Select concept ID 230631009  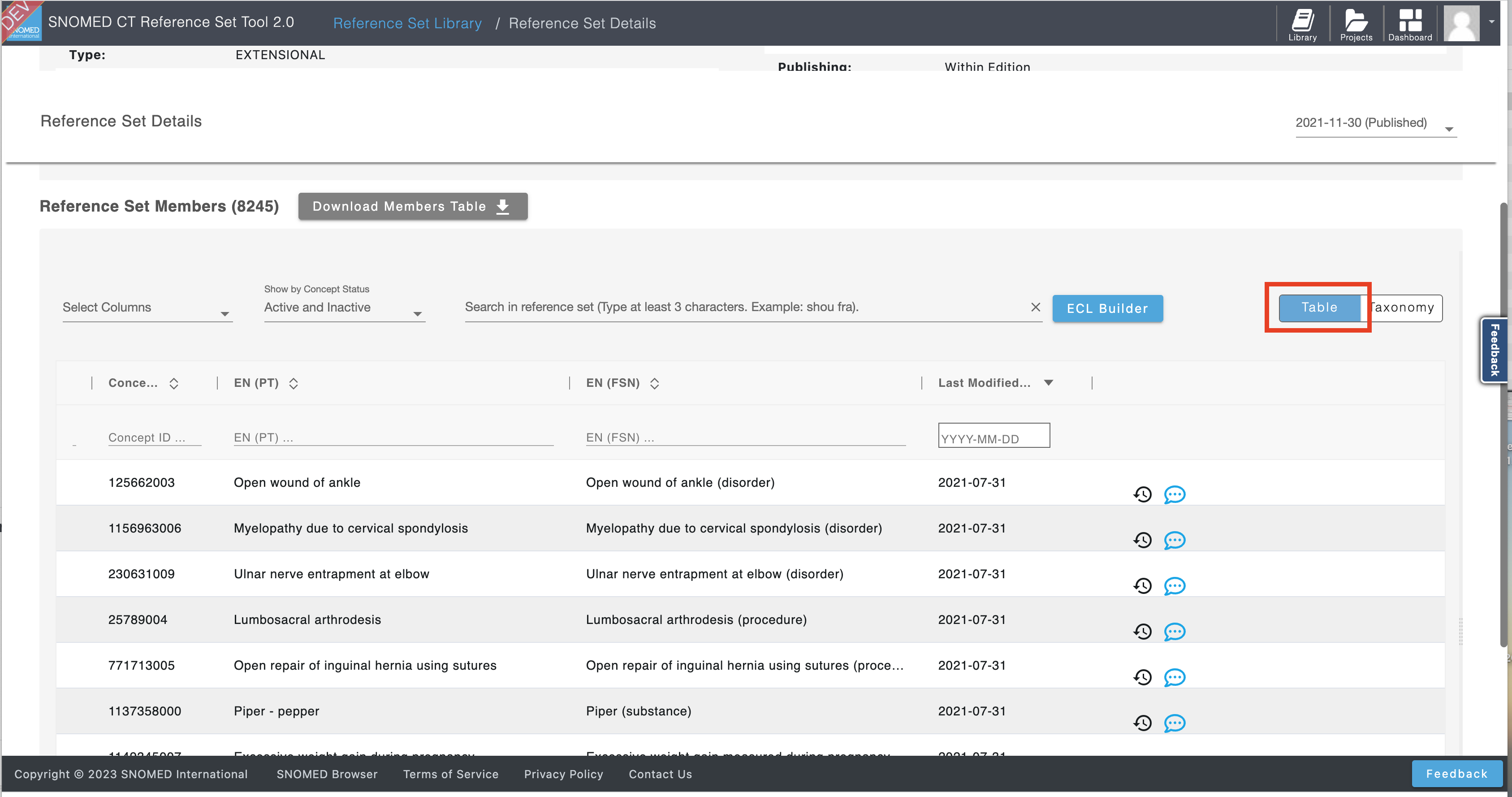tap(142, 574)
